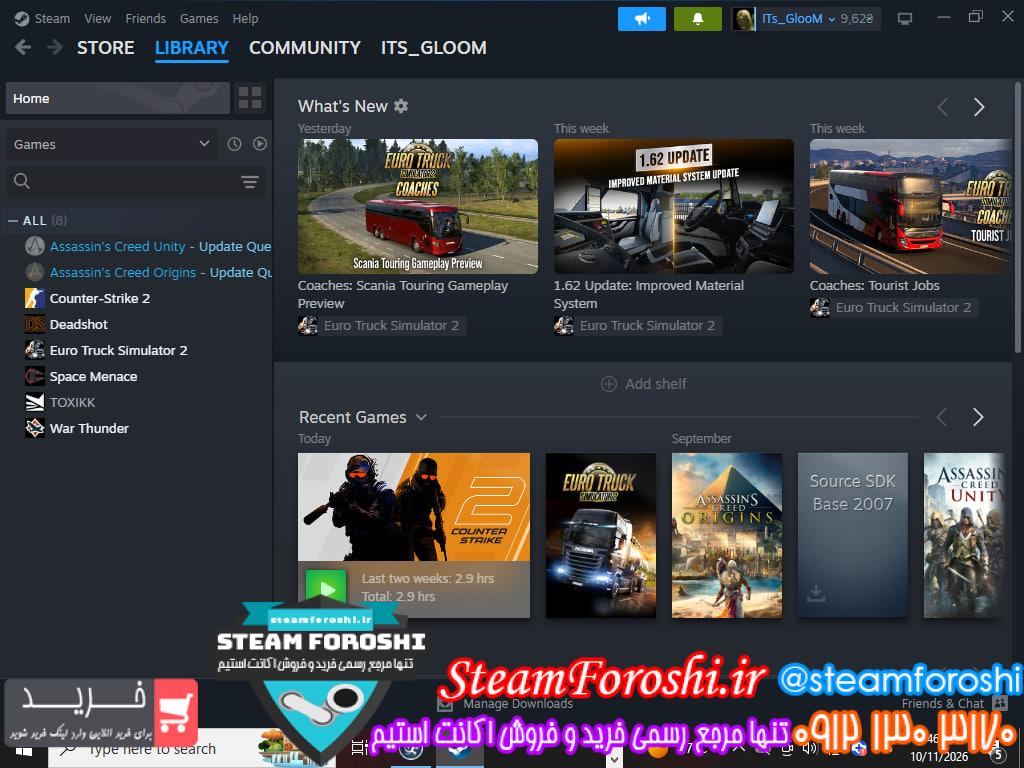The height and width of the screenshot is (768, 1024).
Task: Expand the Recent Games shelf dropdown
Action: point(421,417)
